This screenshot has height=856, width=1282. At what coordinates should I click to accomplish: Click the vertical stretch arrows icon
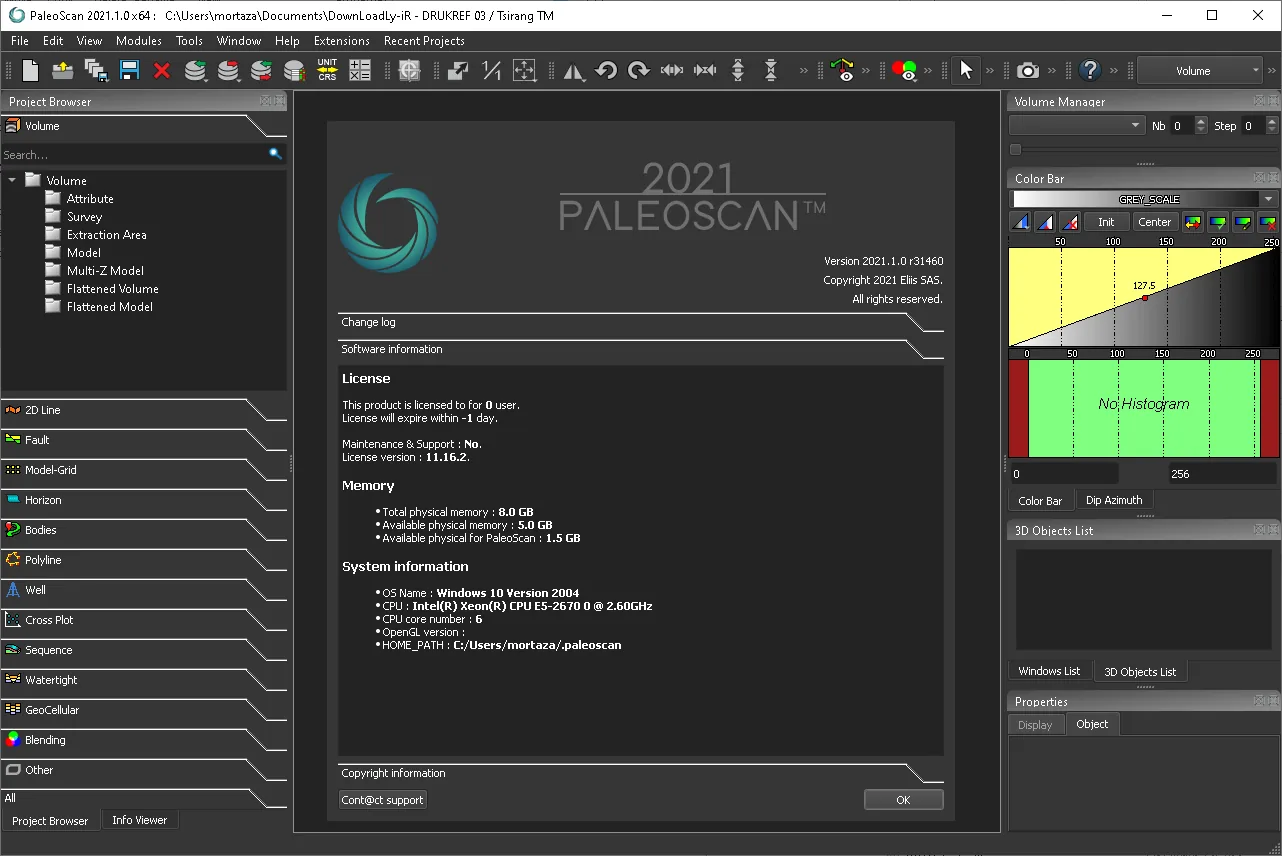[x=738, y=70]
